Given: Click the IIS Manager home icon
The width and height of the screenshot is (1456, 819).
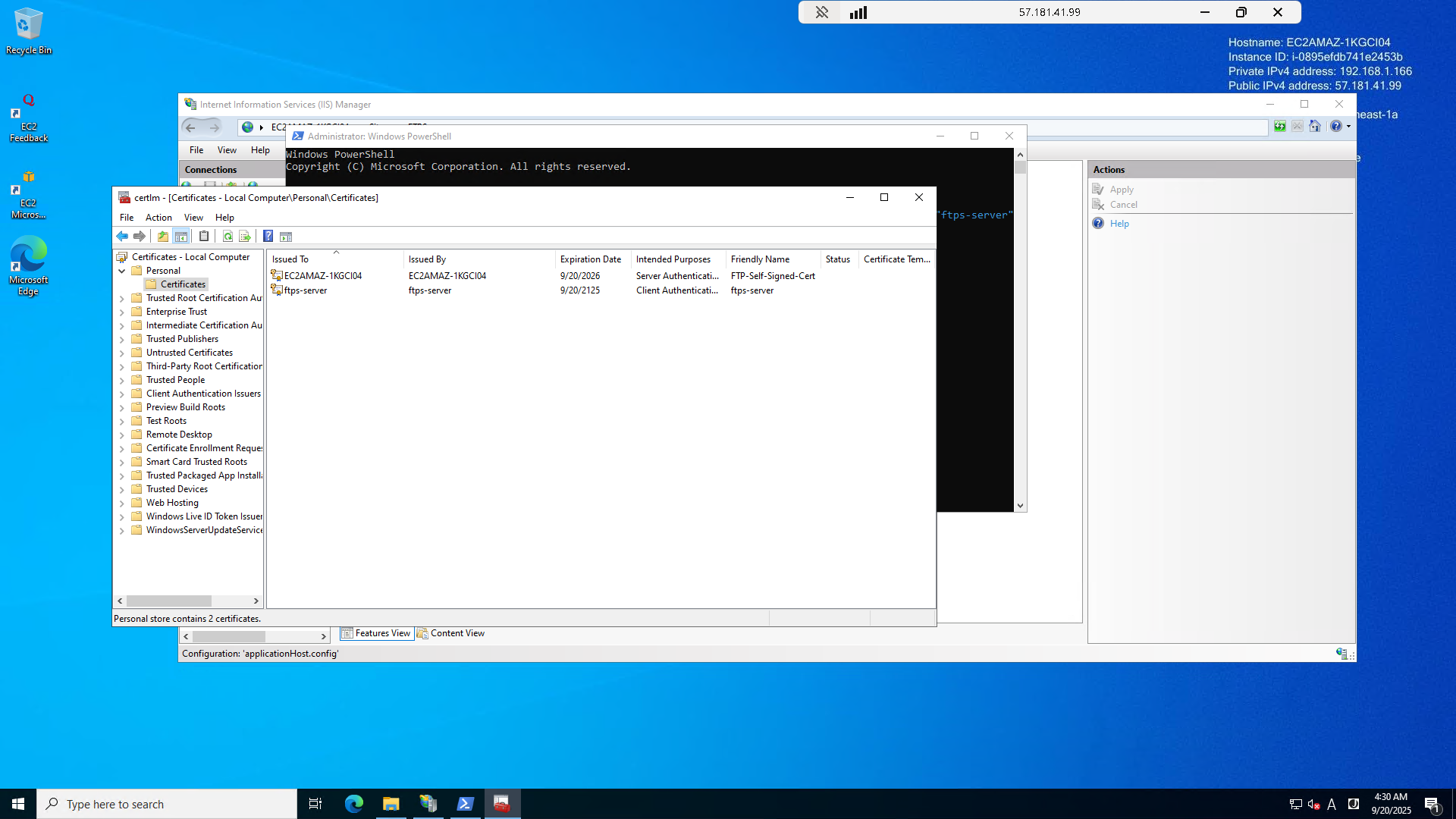Looking at the screenshot, I should (1315, 127).
